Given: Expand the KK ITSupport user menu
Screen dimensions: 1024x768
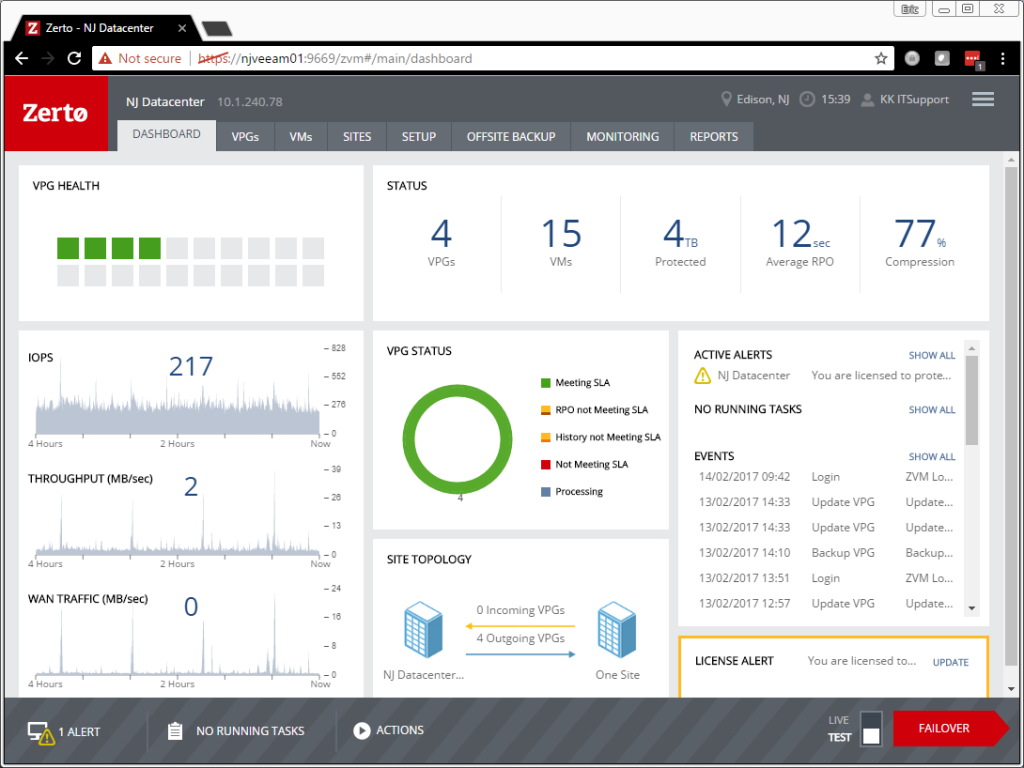Looking at the screenshot, I should click(905, 99).
